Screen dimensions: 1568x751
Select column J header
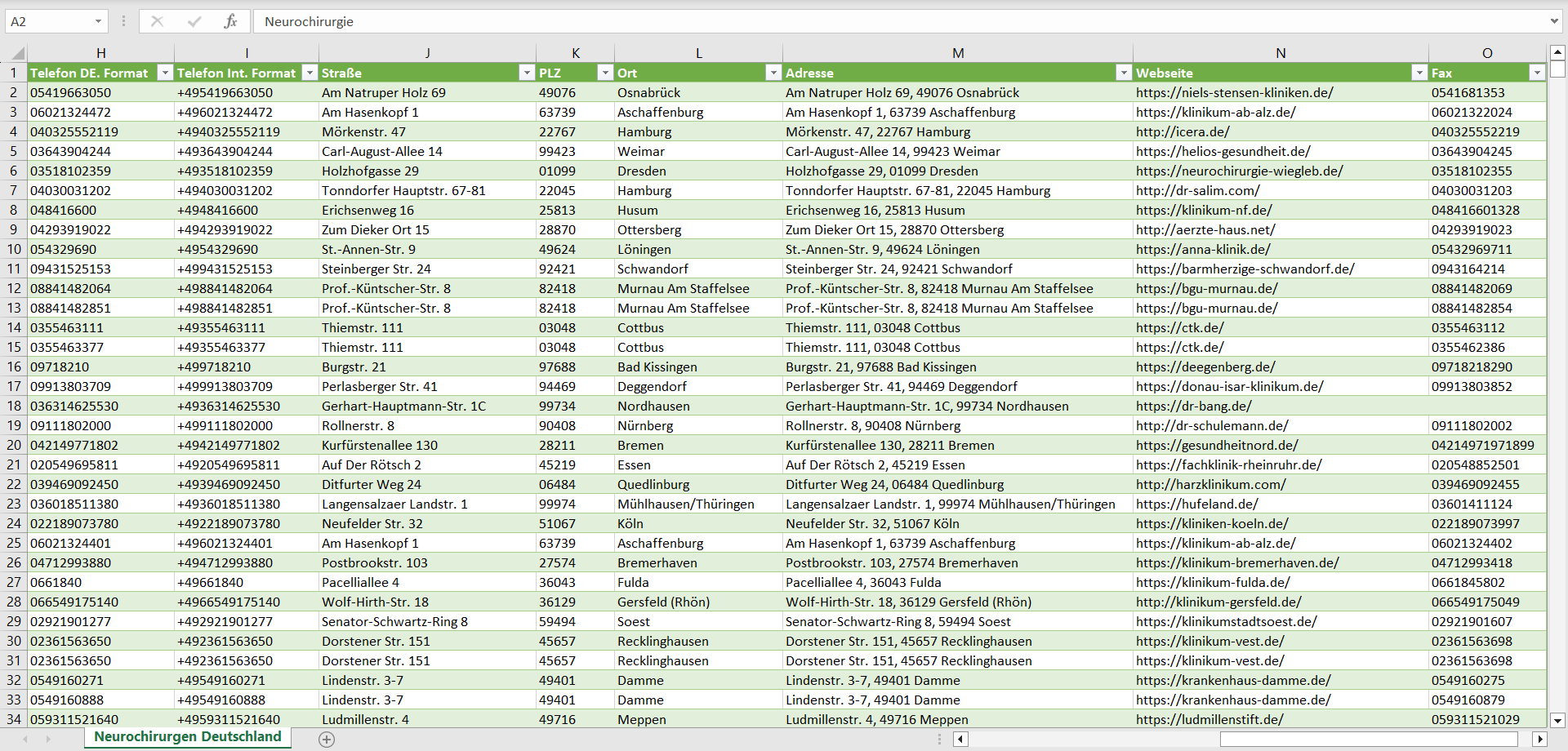point(428,53)
